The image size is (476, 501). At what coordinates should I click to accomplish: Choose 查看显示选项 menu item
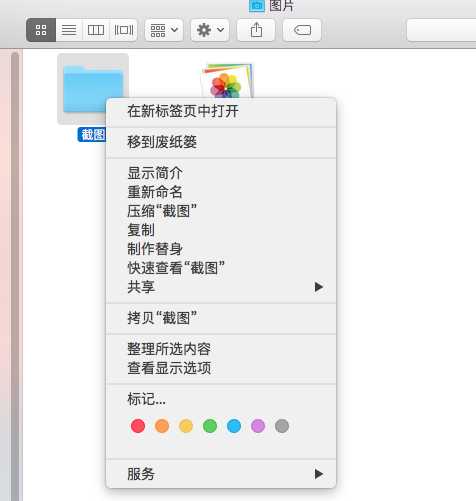(x=221, y=368)
